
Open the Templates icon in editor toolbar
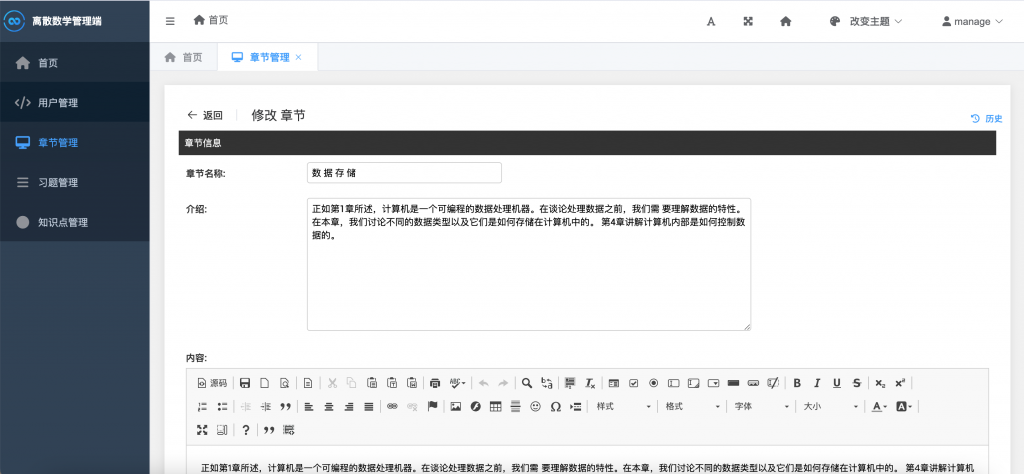pyautogui.click(x=308, y=383)
